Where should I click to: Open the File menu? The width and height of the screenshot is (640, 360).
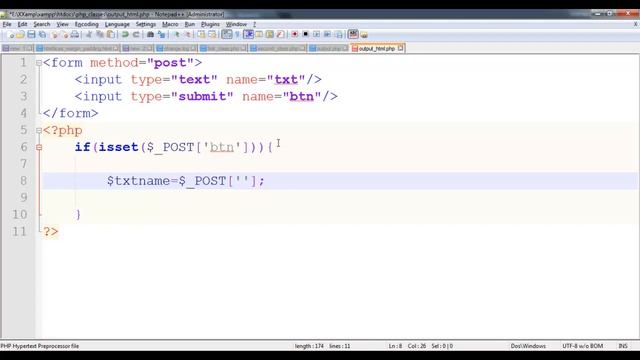7,24
